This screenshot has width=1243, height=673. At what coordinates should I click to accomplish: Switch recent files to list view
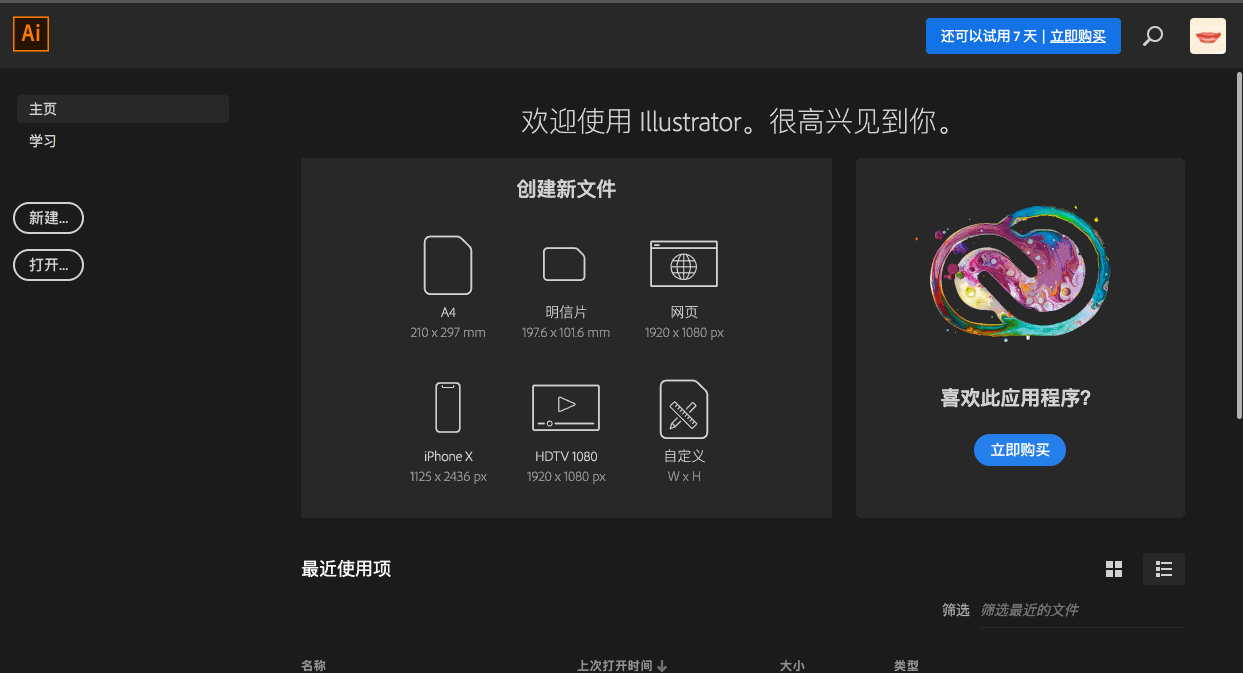1164,569
